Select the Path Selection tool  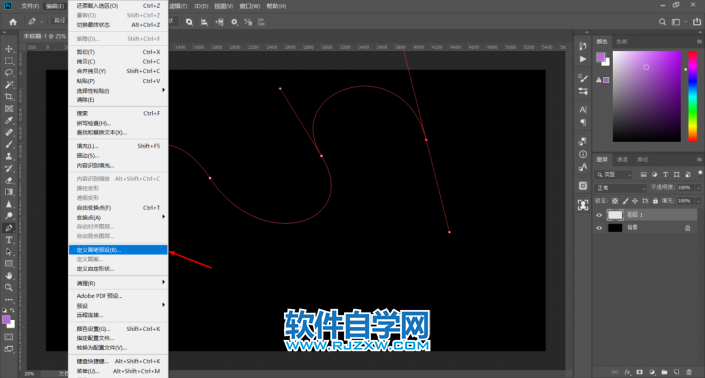[x=9, y=252]
